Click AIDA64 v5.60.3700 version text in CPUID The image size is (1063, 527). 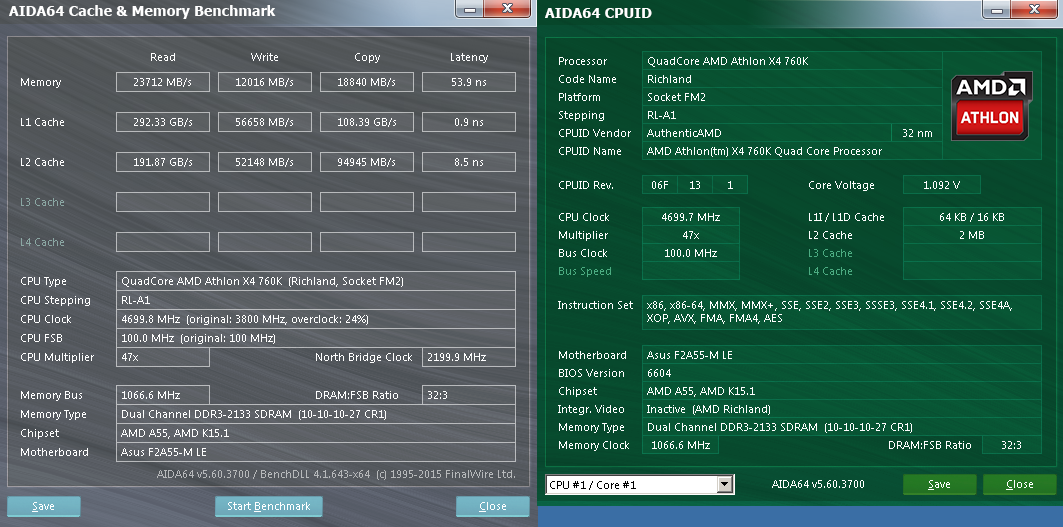818,484
